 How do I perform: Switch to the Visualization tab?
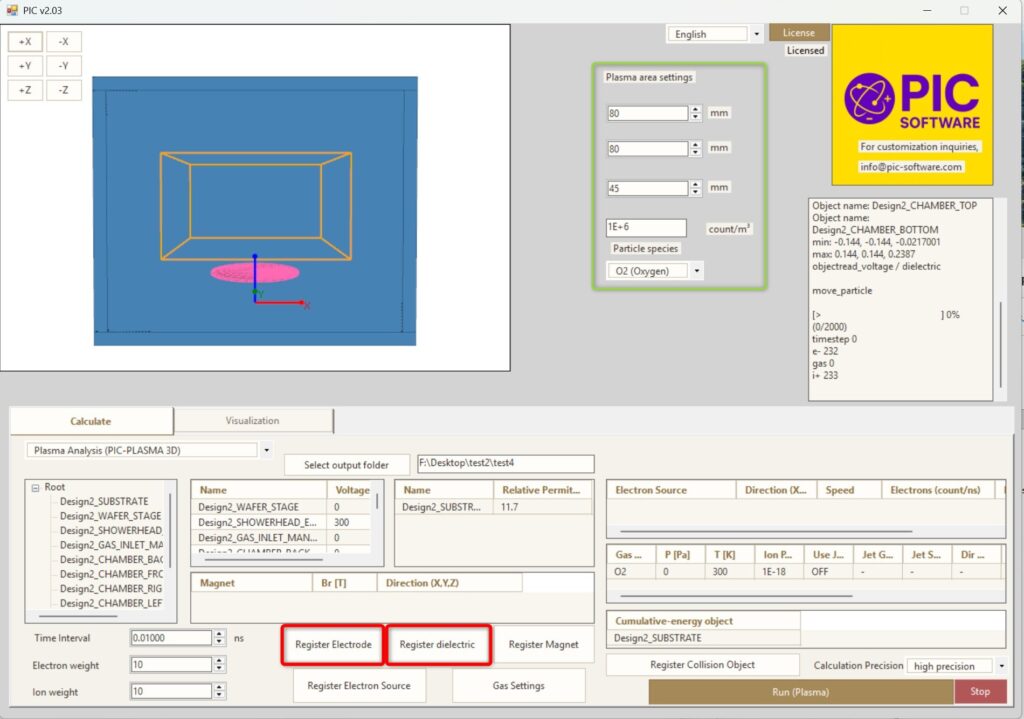(252, 421)
